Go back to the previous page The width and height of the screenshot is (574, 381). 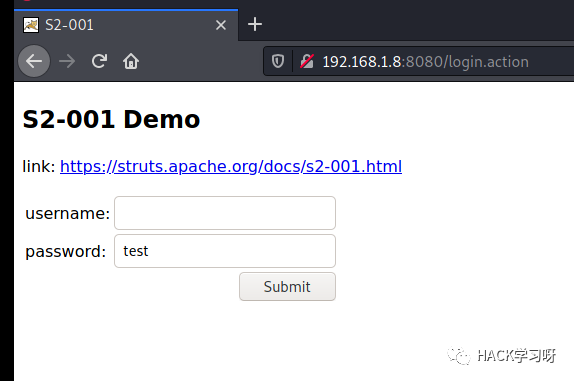pyautogui.click(x=34, y=61)
